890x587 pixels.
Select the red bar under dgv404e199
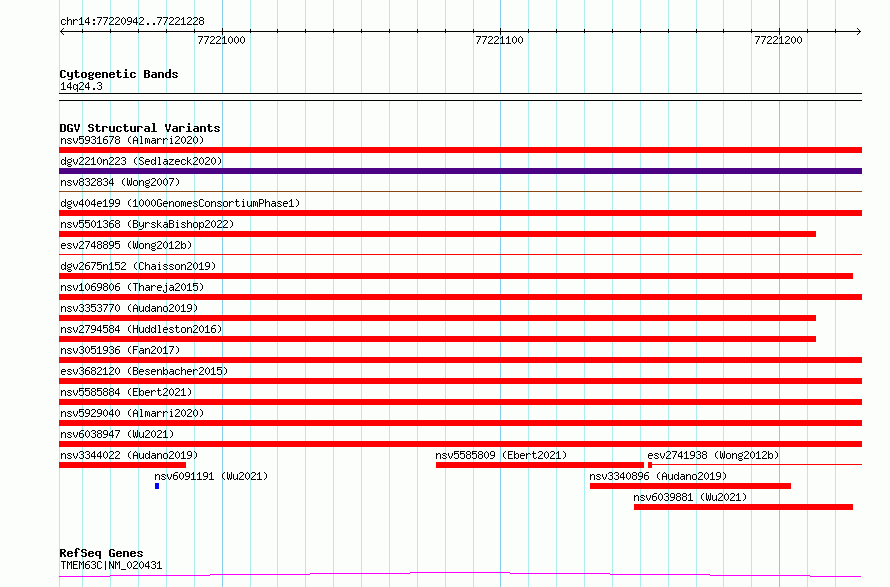[460, 213]
